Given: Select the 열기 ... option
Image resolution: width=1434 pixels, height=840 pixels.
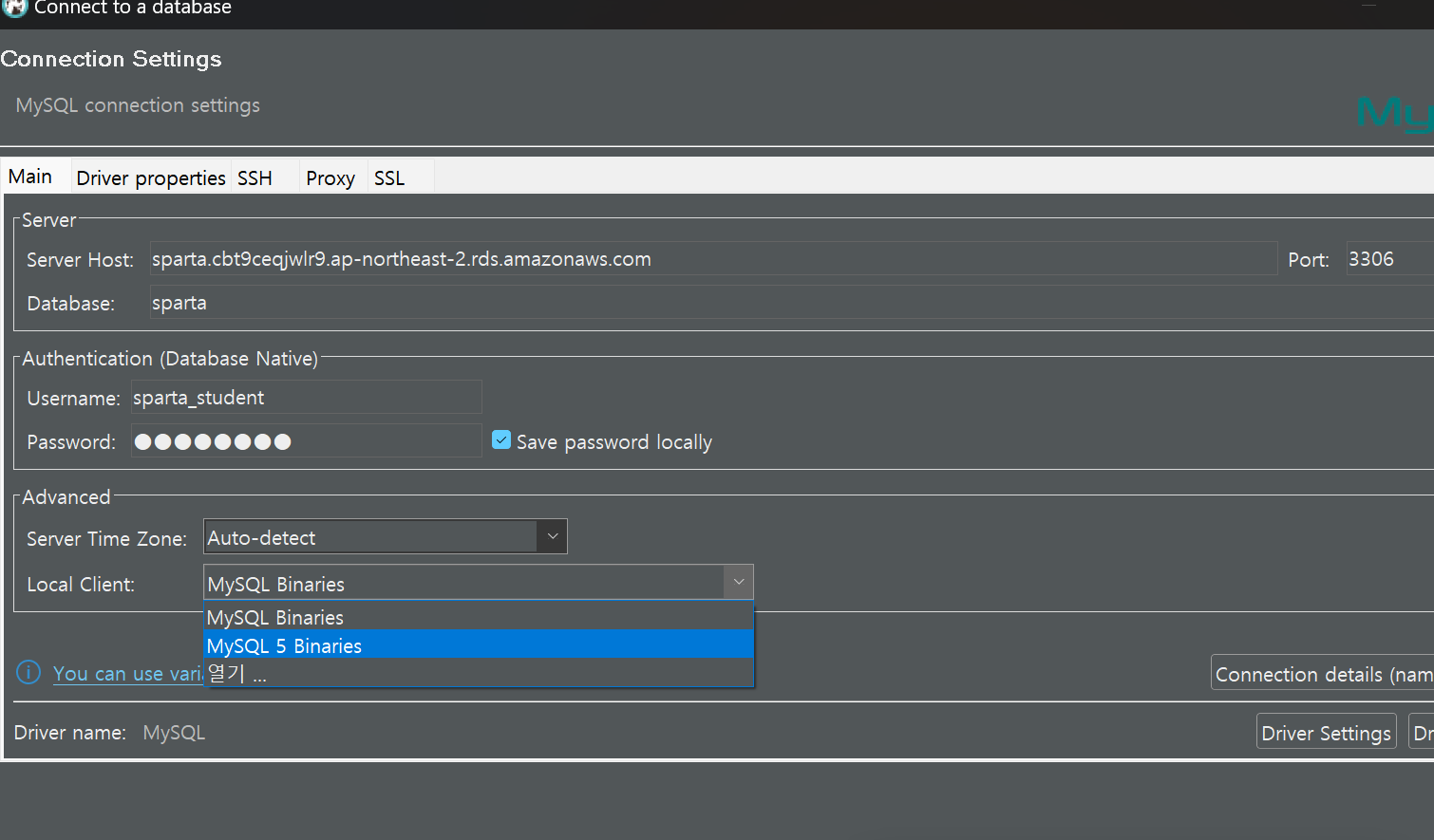Looking at the screenshot, I should [479, 674].
